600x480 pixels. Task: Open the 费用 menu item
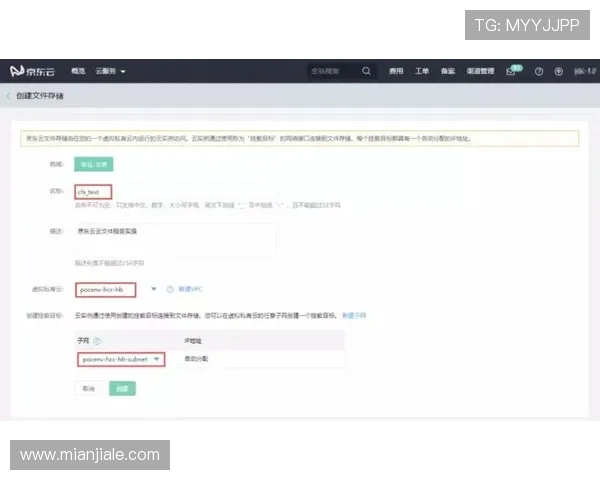[396, 71]
